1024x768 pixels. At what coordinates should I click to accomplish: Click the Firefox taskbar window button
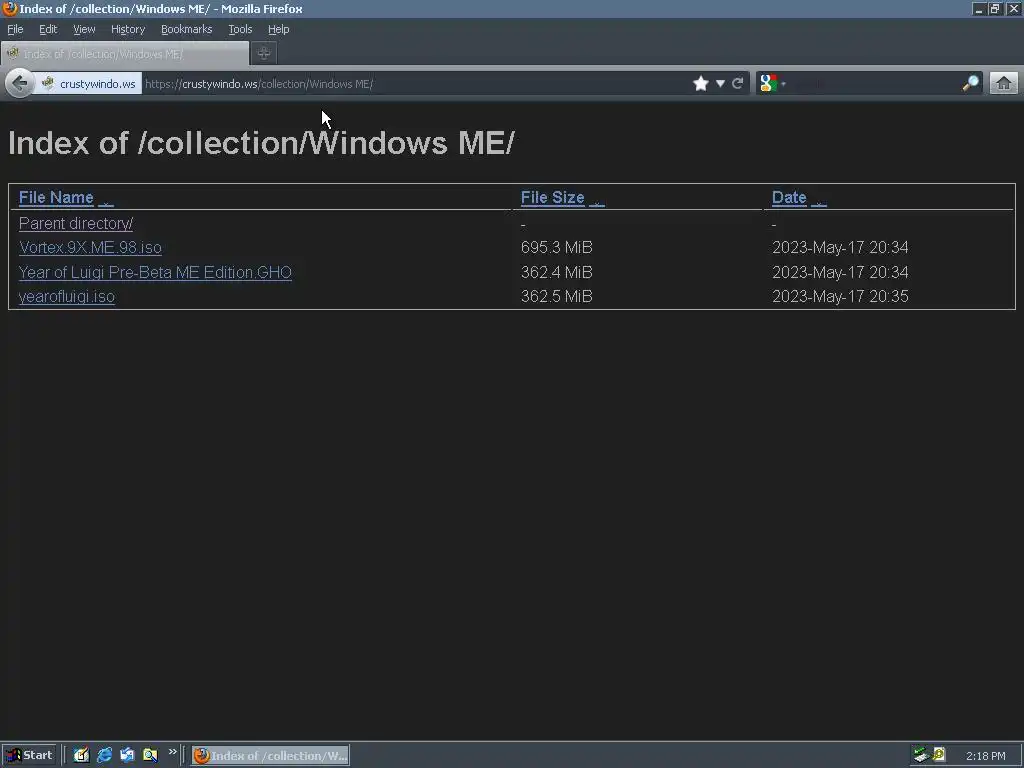pos(270,756)
